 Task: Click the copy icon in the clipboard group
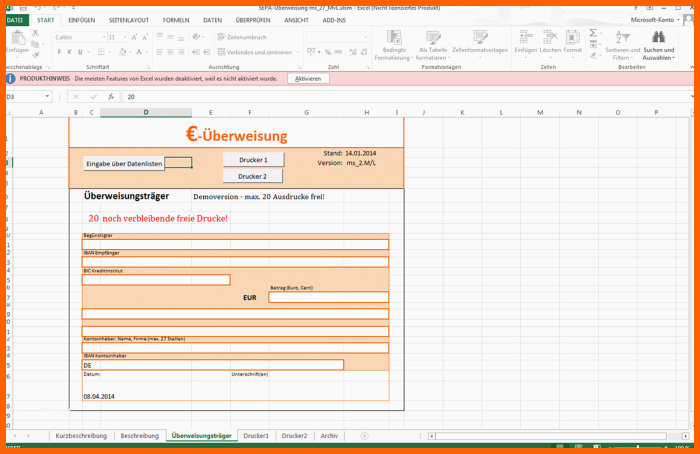[x=35, y=44]
